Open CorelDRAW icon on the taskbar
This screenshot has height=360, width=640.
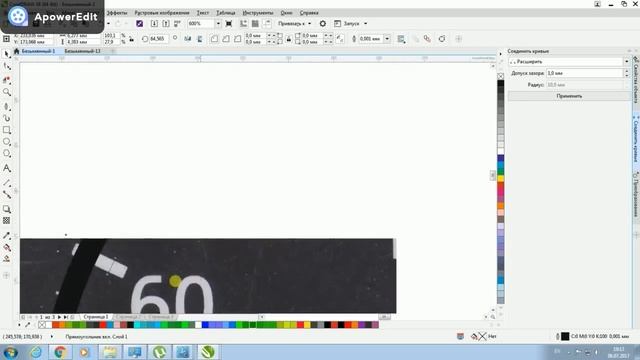point(208,352)
